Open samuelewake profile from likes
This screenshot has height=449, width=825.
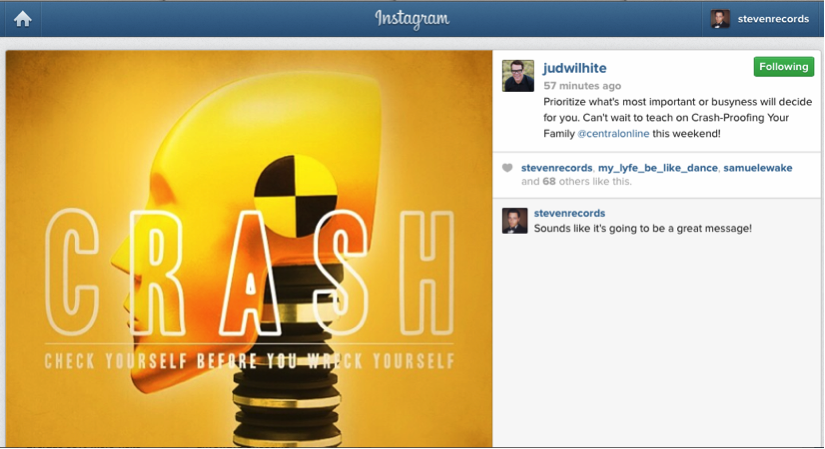coord(758,168)
